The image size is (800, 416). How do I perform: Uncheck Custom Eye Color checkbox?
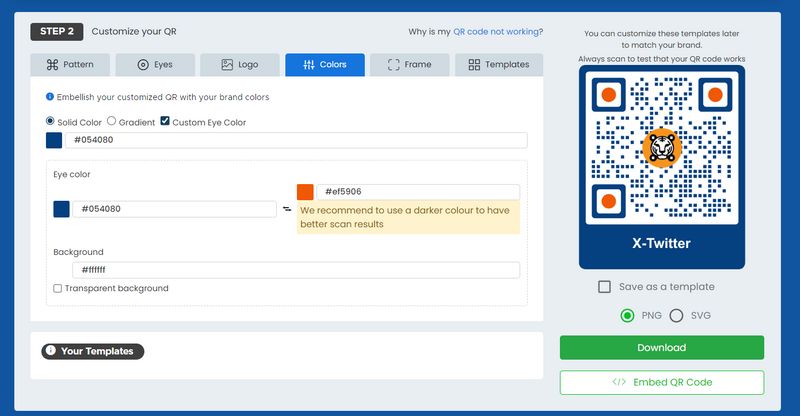165,121
